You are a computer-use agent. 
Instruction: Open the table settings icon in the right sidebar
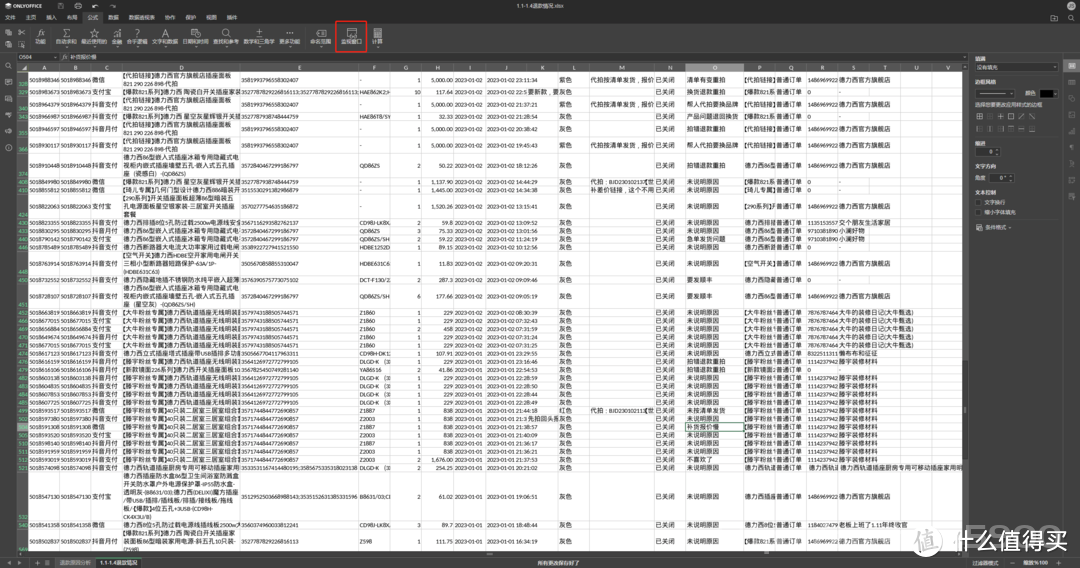pyautogui.click(x=1072, y=83)
